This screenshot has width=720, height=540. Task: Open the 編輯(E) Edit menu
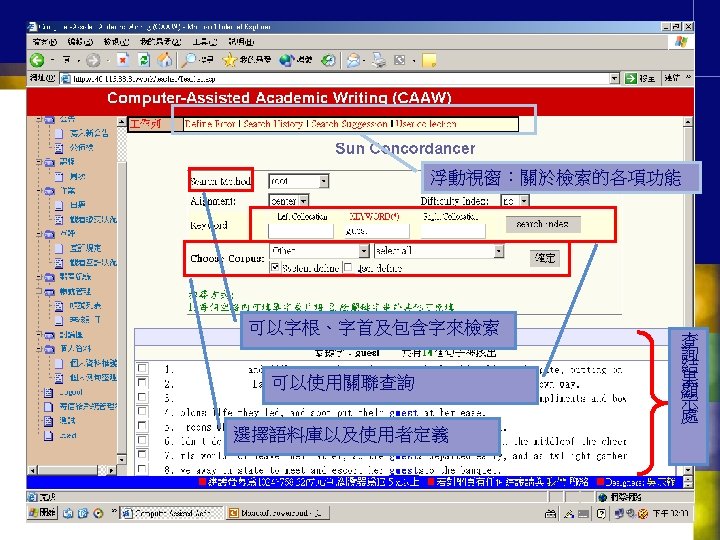pyautogui.click(x=80, y=42)
